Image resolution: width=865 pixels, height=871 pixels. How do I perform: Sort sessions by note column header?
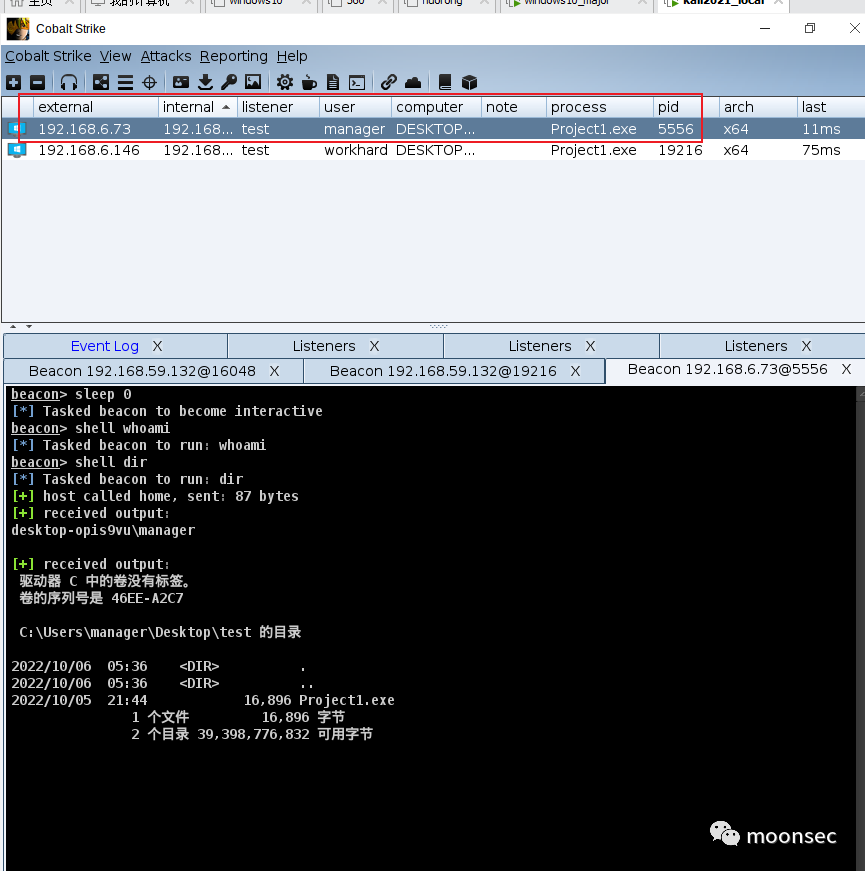(514, 107)
